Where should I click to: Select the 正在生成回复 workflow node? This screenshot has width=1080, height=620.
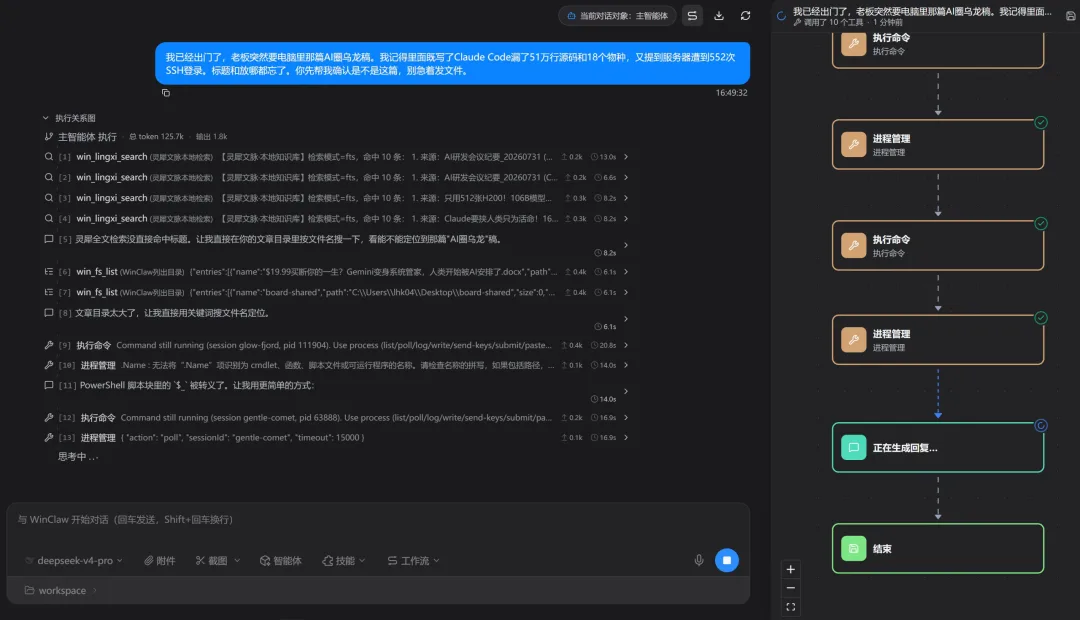tap(937, 447)
